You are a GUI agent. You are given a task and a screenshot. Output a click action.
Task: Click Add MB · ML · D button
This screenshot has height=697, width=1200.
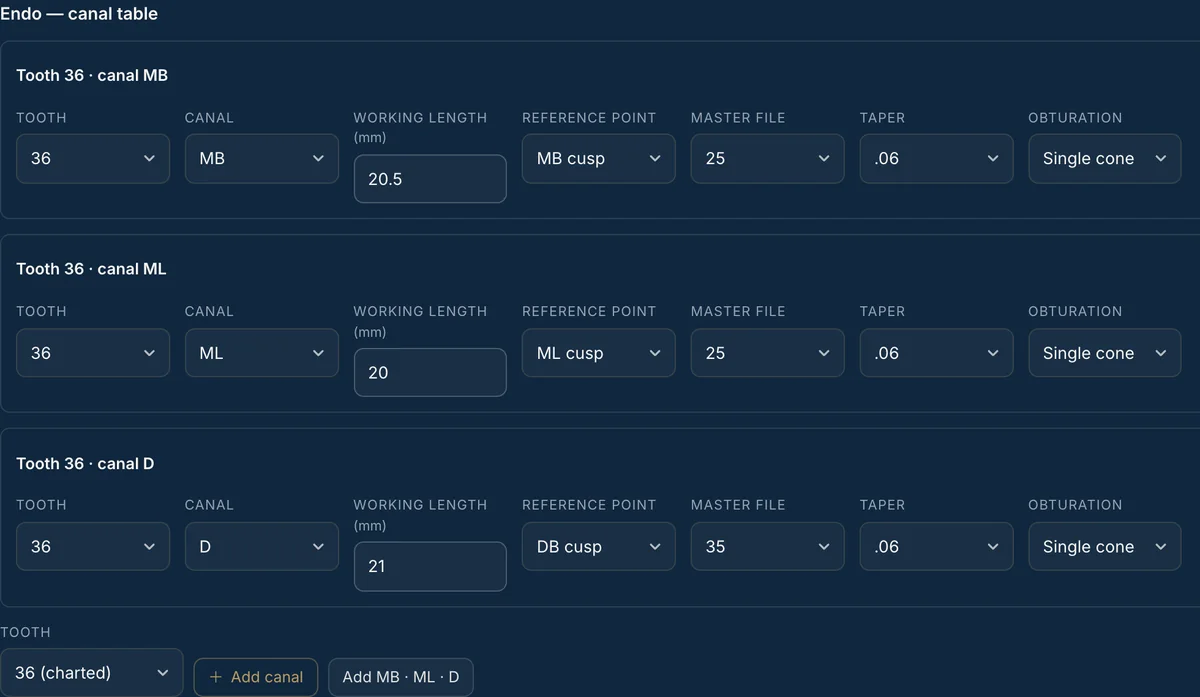click(401, 677)
